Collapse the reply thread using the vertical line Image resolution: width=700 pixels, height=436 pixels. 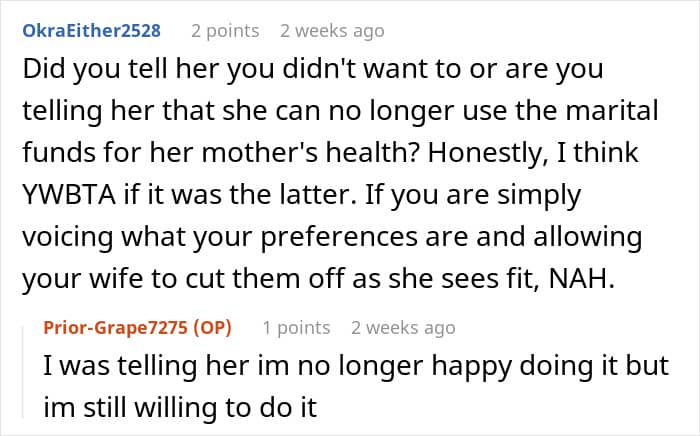click(x=23, y=373)
